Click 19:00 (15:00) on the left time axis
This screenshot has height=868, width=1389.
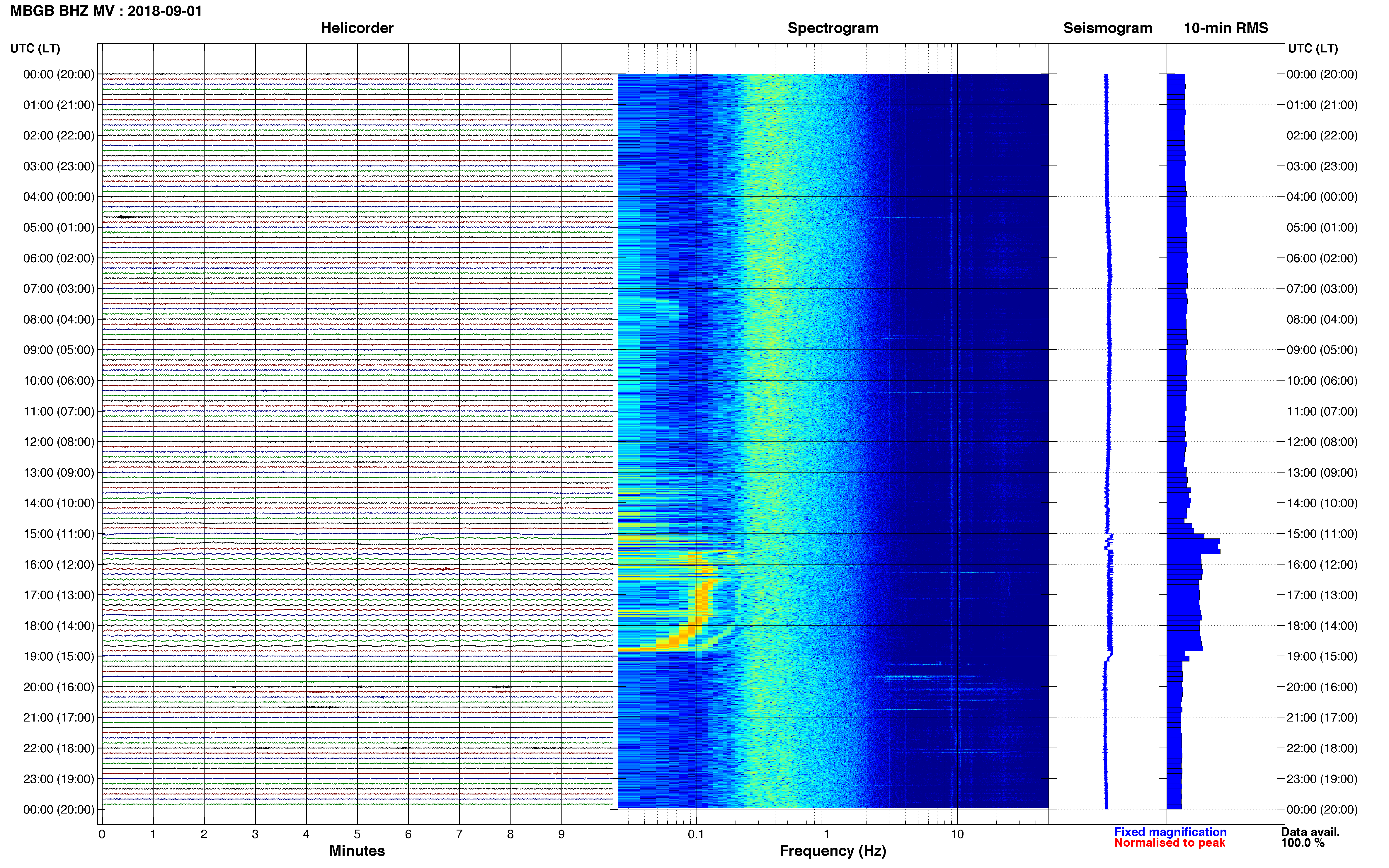[x=59, y=656]
